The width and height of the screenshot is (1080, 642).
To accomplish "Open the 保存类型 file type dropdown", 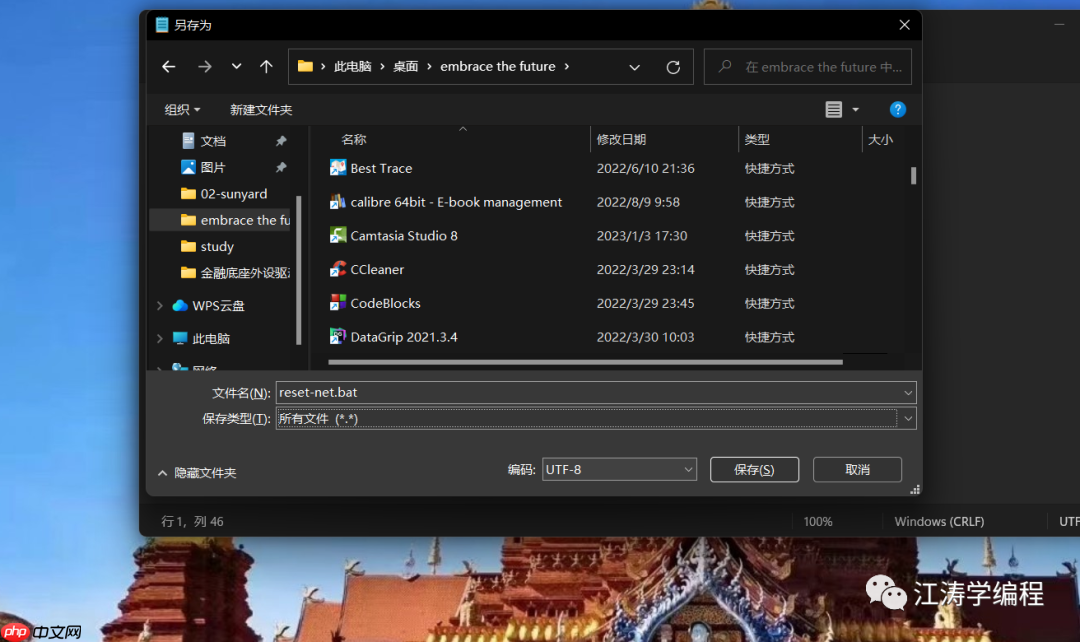I will [x=906, y=418].
